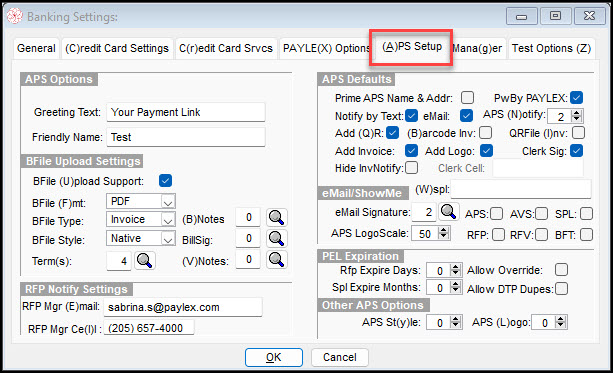Click the Clerk Cell field
The image size is (613, 373).
pos(538,168)
